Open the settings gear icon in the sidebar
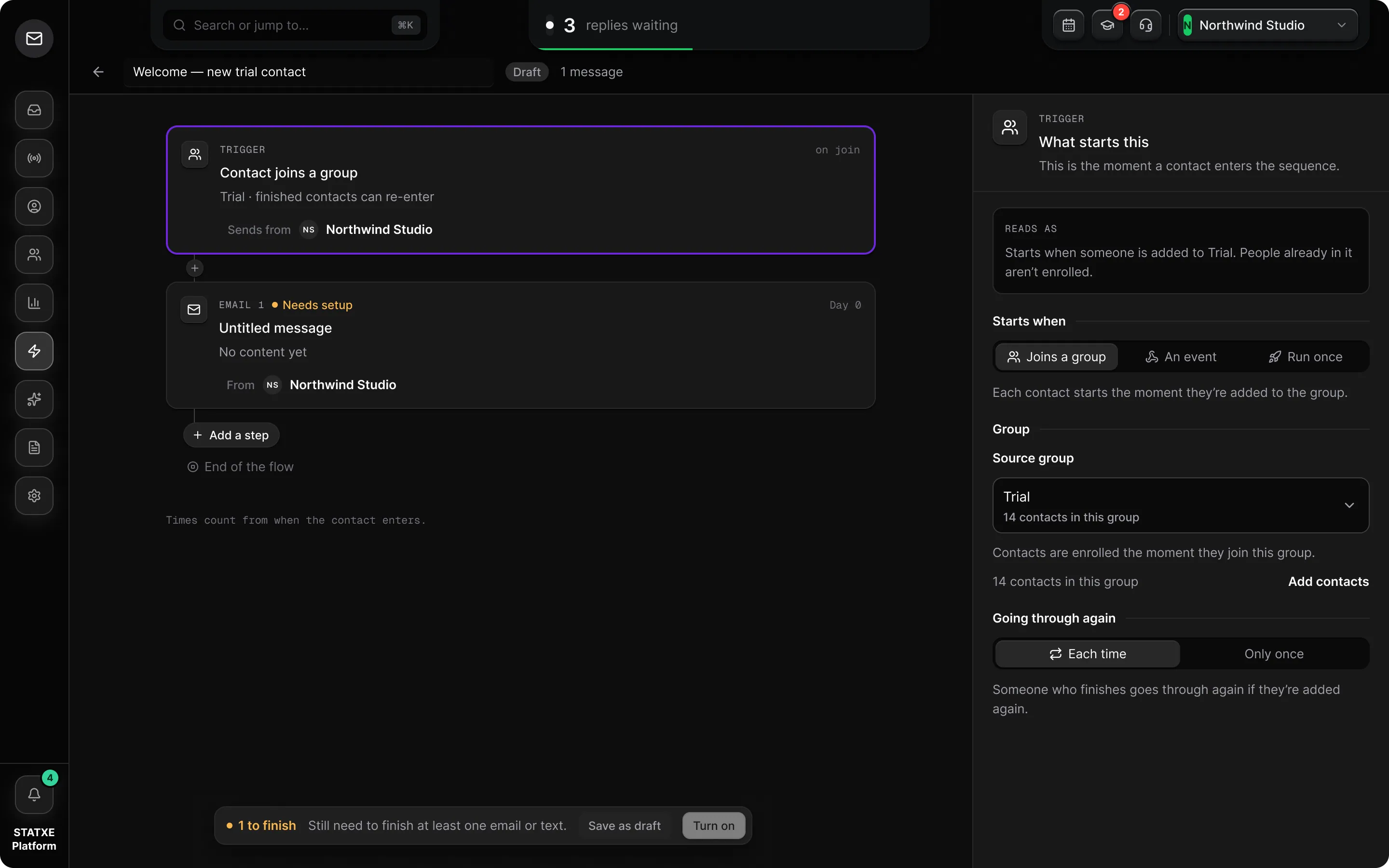 coord(34,495)
